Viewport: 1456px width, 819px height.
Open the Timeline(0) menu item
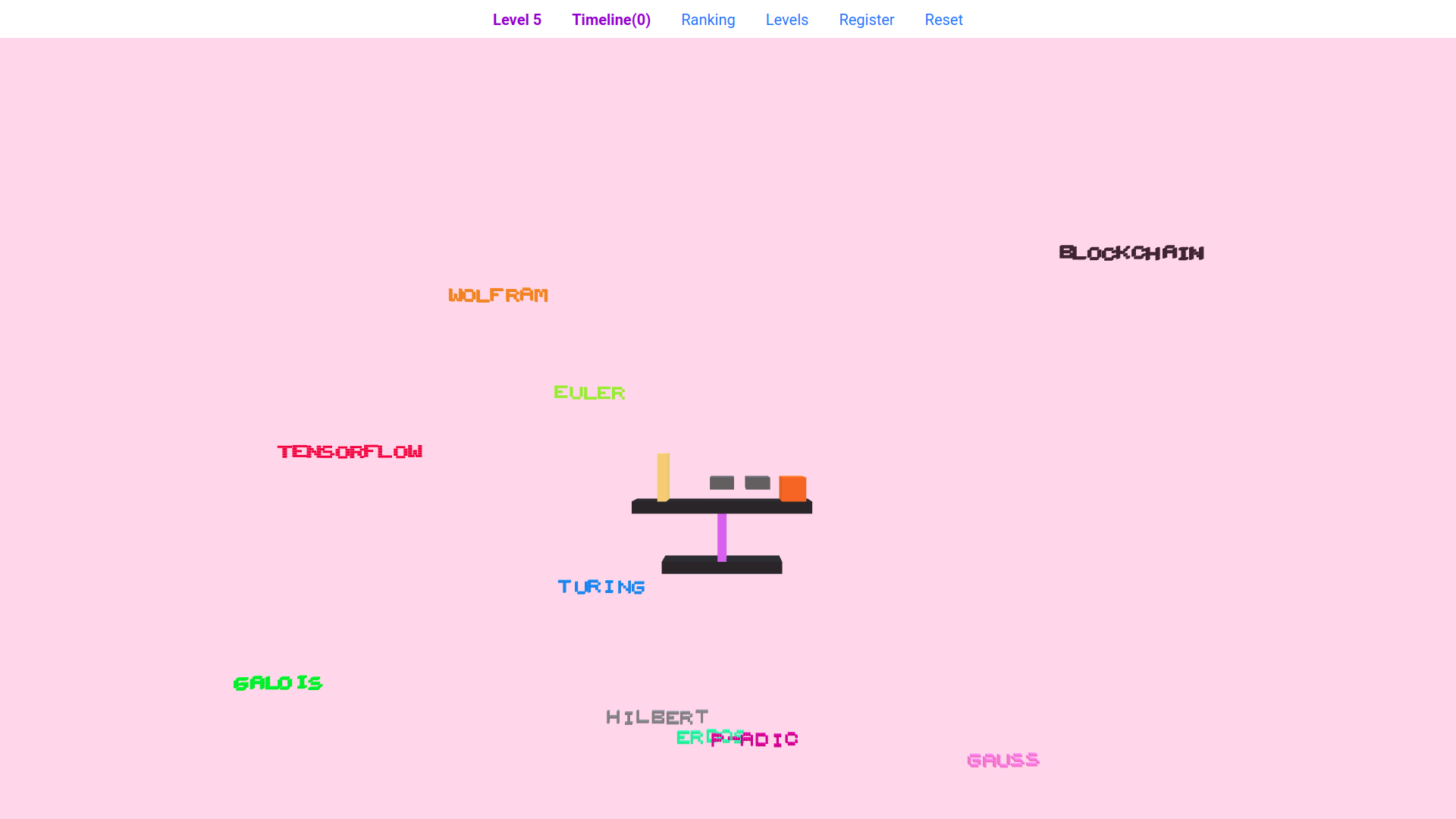pyautogui.click(x=610, y=20)
